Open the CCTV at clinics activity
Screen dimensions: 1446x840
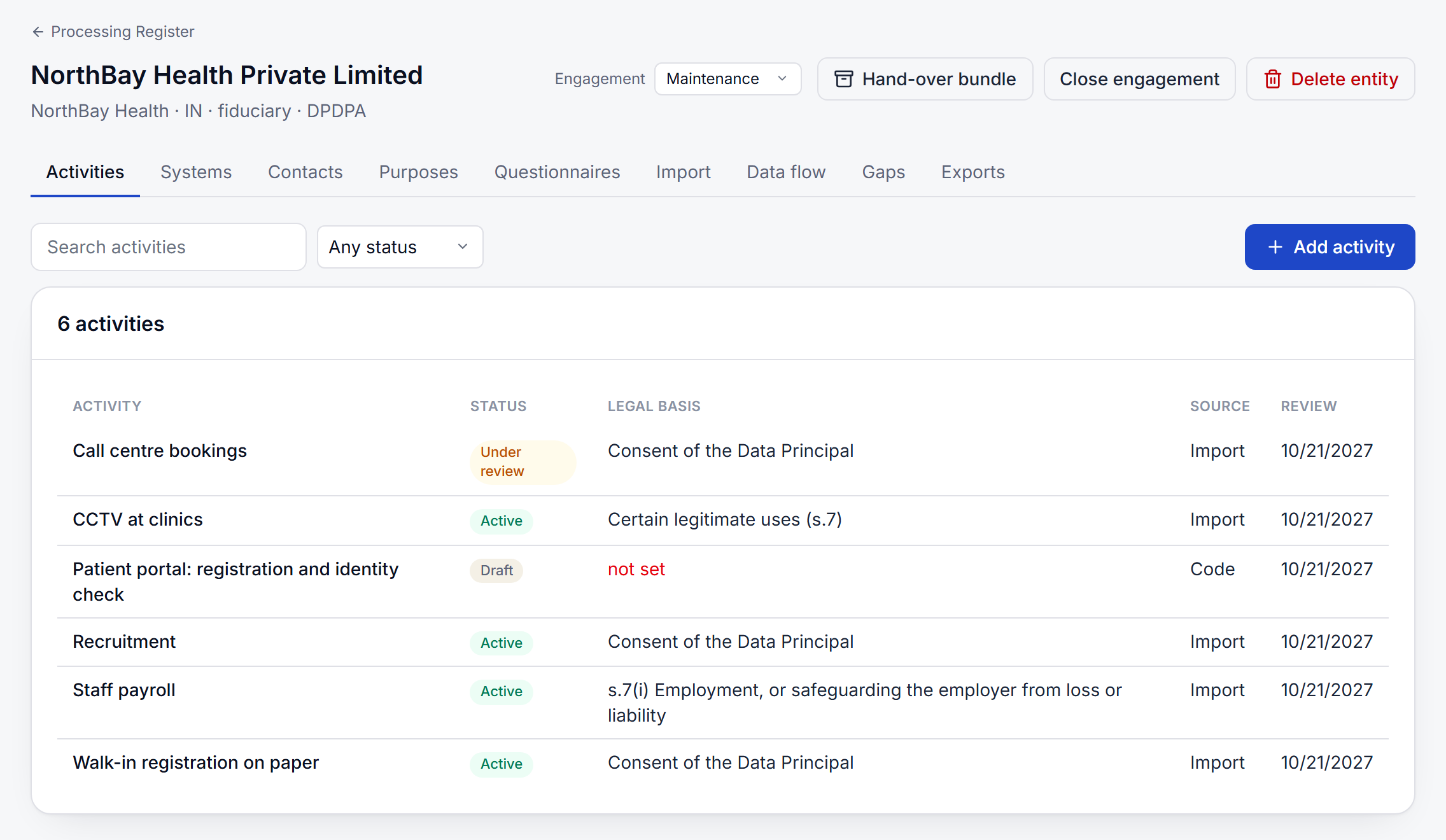pyautogui.click(x=137, y=519)
